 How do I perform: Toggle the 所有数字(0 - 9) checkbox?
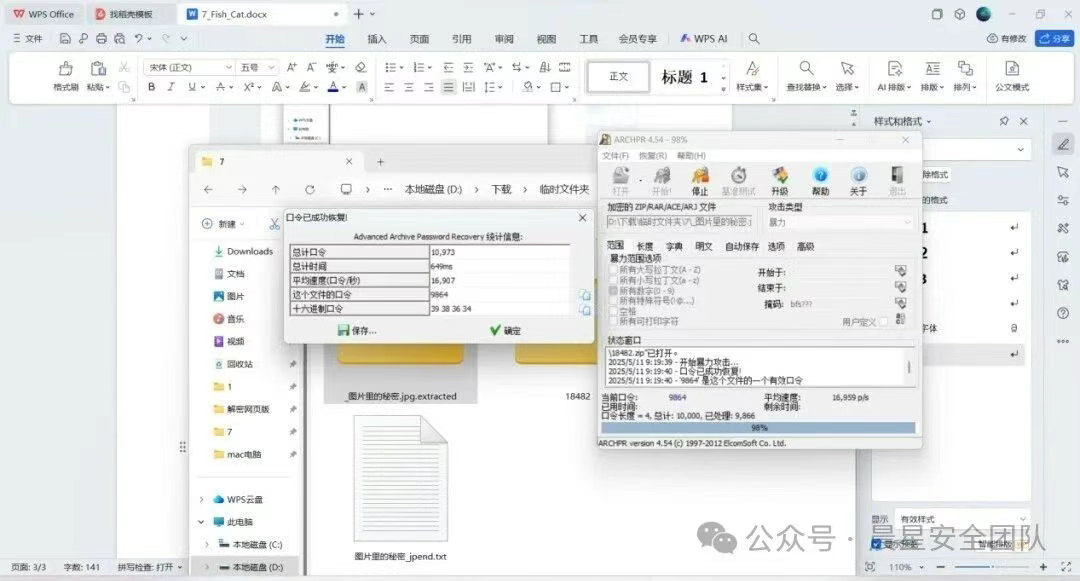(614, 290)
